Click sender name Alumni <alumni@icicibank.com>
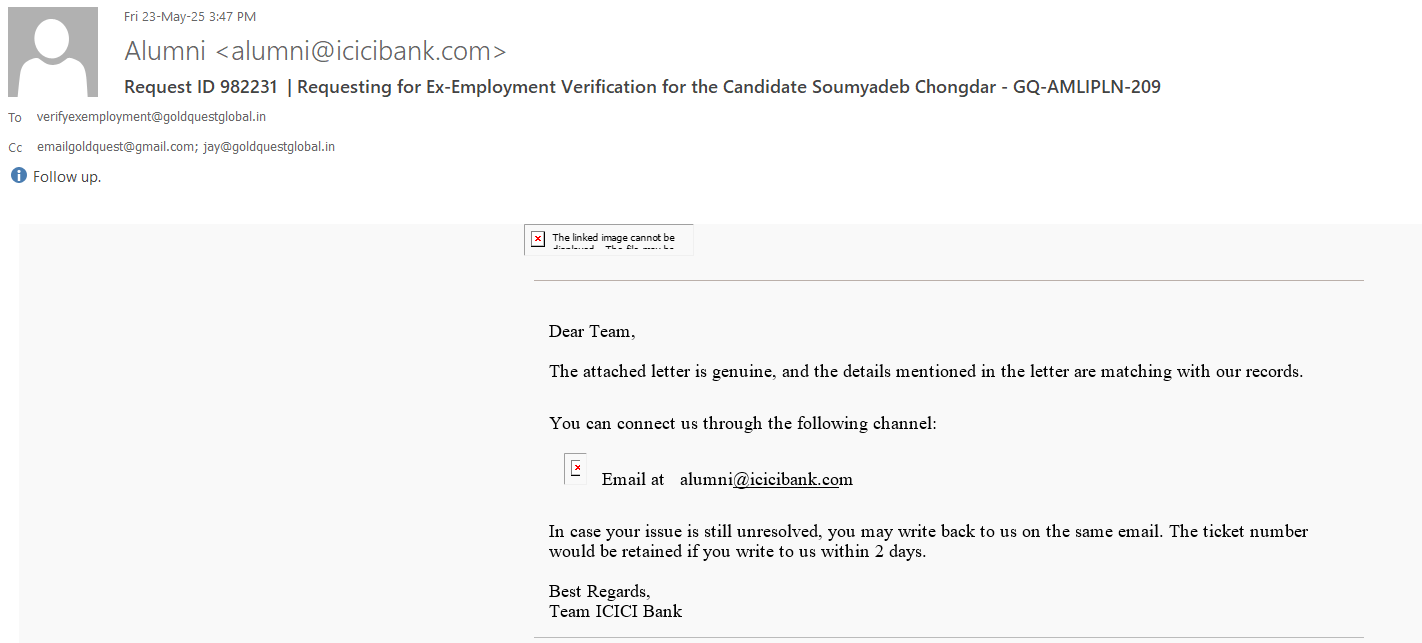Image resolution: width=1422 pixels, height=643 pixels. click(x=315, y=50)
